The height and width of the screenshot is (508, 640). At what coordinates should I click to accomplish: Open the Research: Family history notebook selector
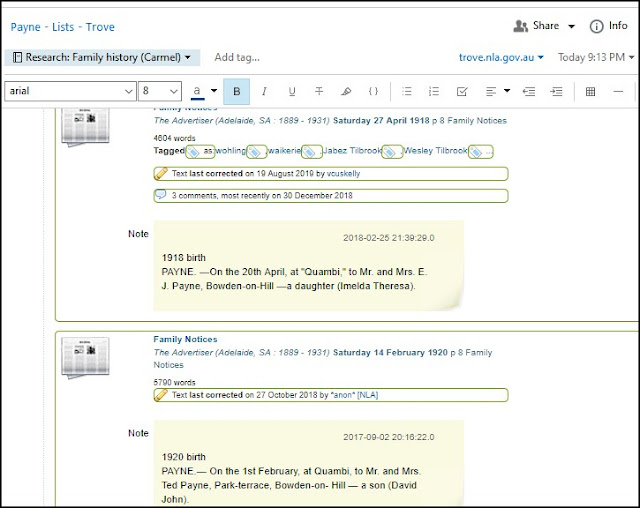coord(102,57)
